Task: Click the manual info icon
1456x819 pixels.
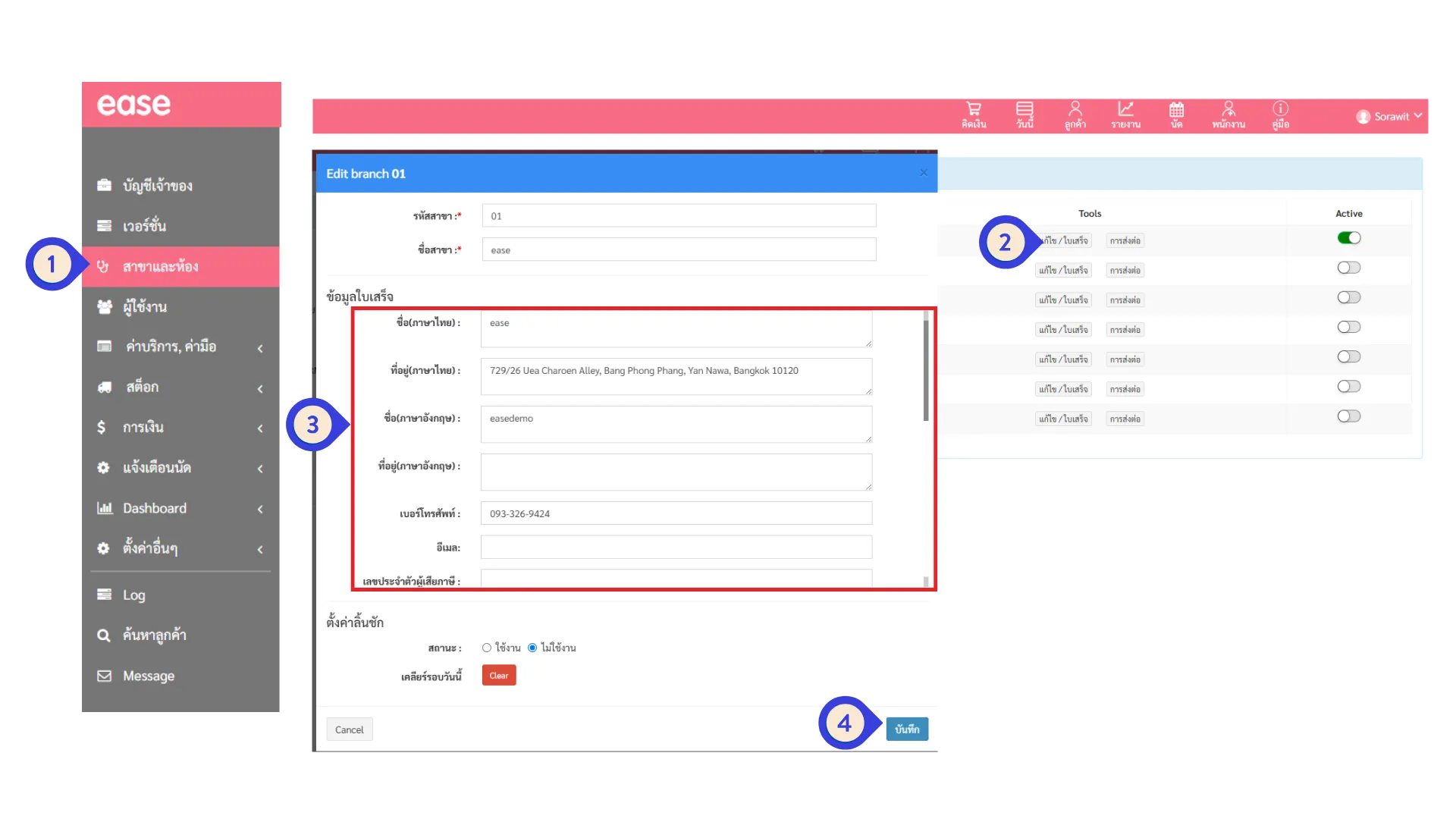Action: [1280, 110]
